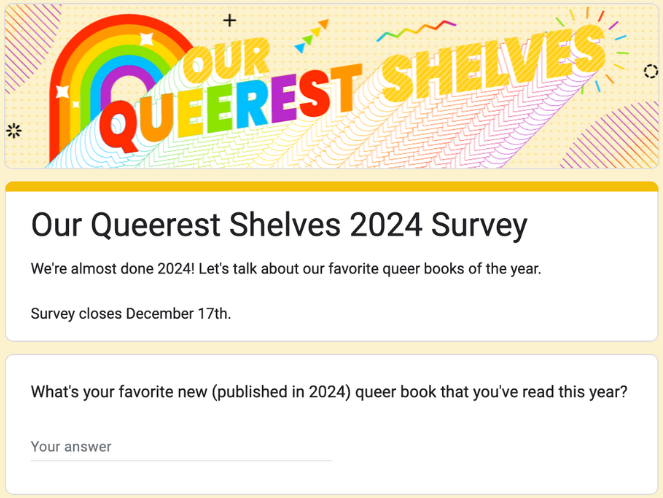Click the 'Survey closes December 17th.' text

click(x=131, y=314)
